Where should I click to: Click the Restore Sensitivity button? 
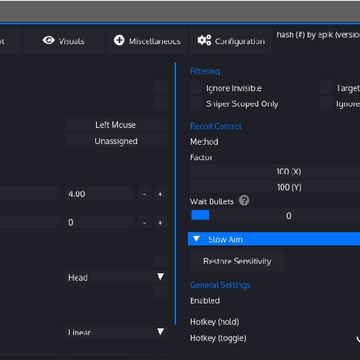(x=237, y=261)
